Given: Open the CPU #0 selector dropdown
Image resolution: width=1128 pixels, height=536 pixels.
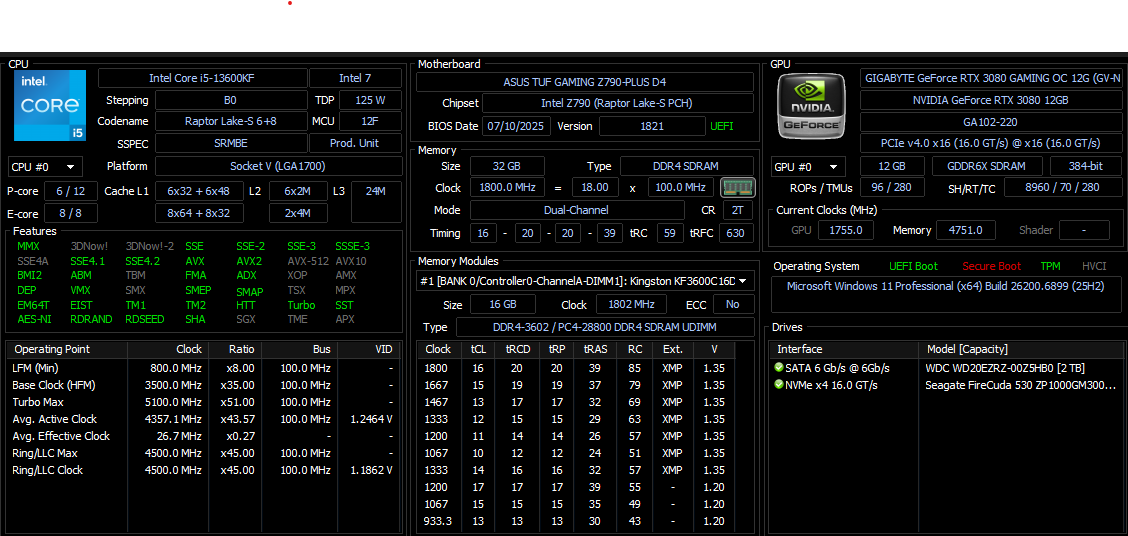Looking at the screenshot, I should [x=44, y=167].
